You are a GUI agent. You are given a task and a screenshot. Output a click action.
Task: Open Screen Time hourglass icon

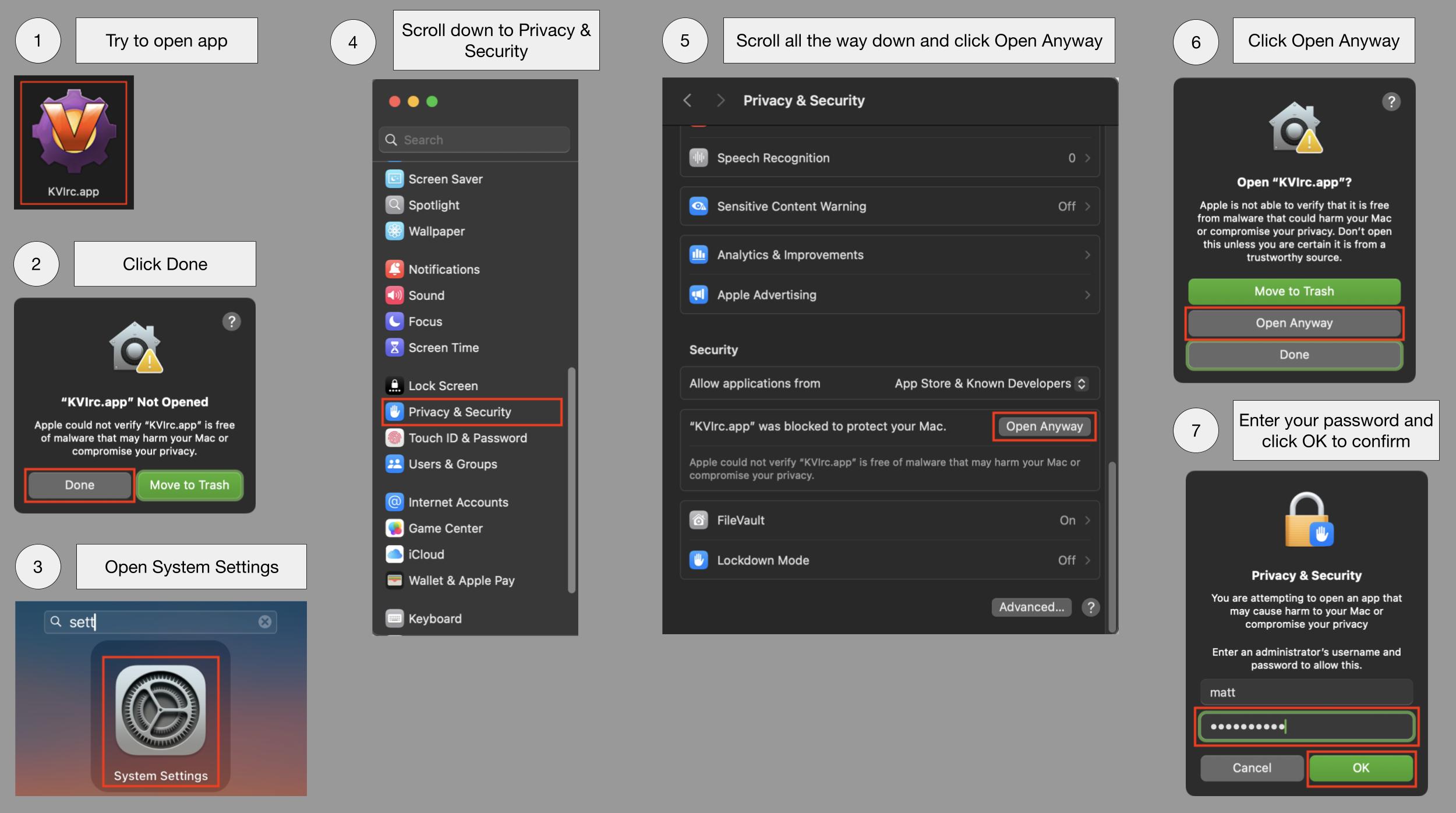(394, 348)
